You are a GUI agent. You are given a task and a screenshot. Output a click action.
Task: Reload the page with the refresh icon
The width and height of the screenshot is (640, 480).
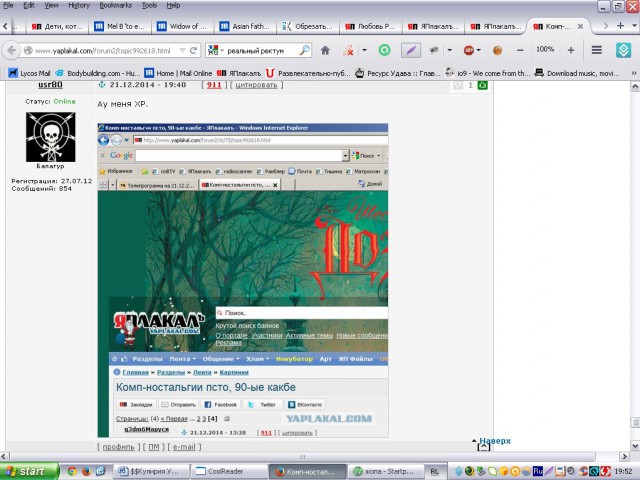click(x=193, y=51)
